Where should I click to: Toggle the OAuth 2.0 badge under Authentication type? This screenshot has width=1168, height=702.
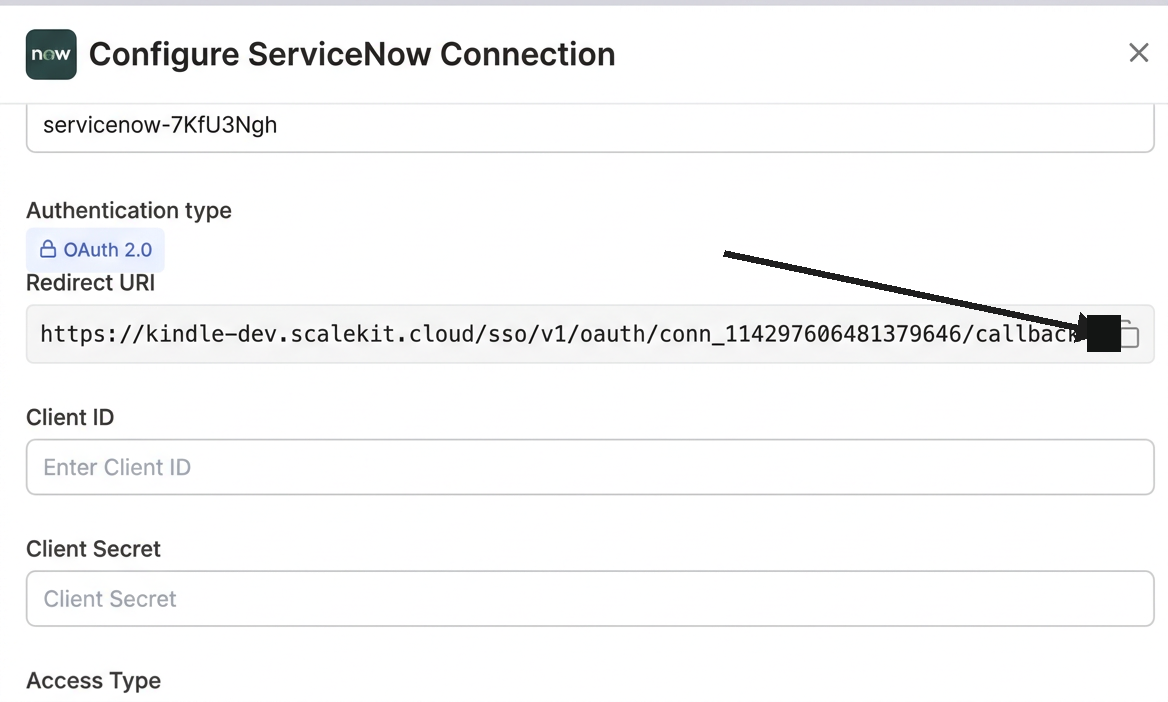pyautogui.click(x=95, y=249)
